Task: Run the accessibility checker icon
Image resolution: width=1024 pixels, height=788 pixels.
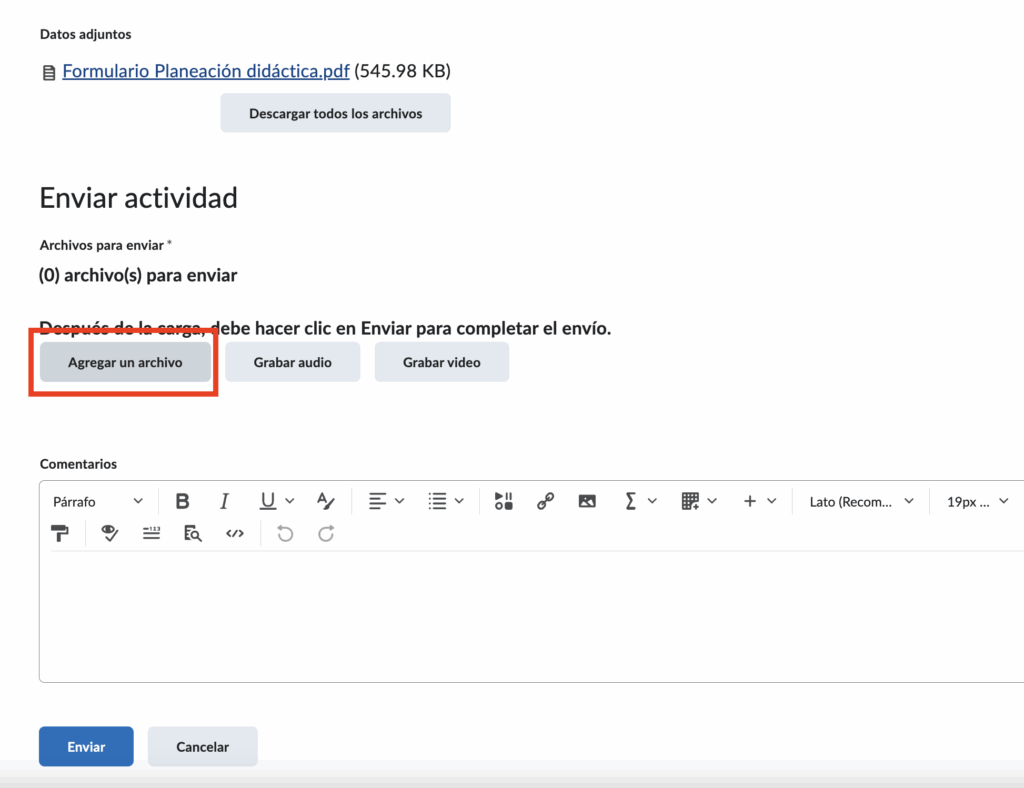Action: click(x=110, y=534)
